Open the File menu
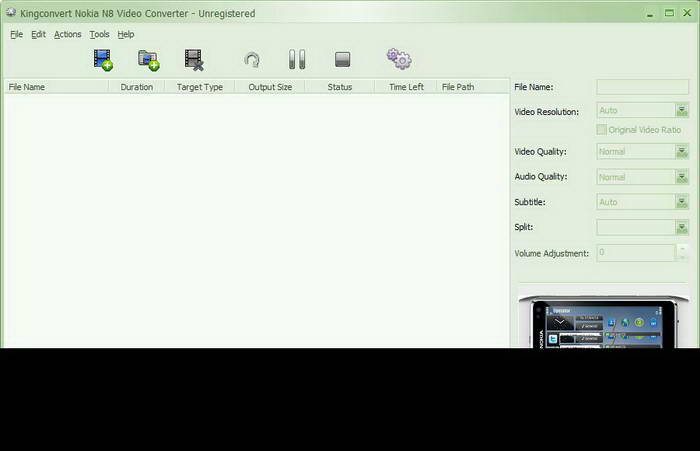700x451 pixels. coord(17,34)
